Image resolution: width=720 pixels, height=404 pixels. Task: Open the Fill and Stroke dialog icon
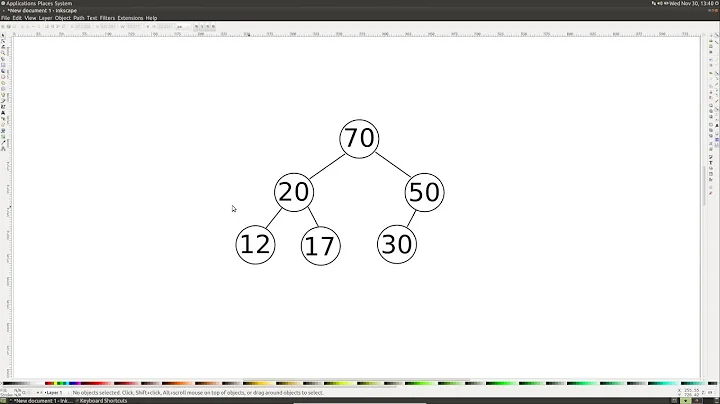point(711,157)
